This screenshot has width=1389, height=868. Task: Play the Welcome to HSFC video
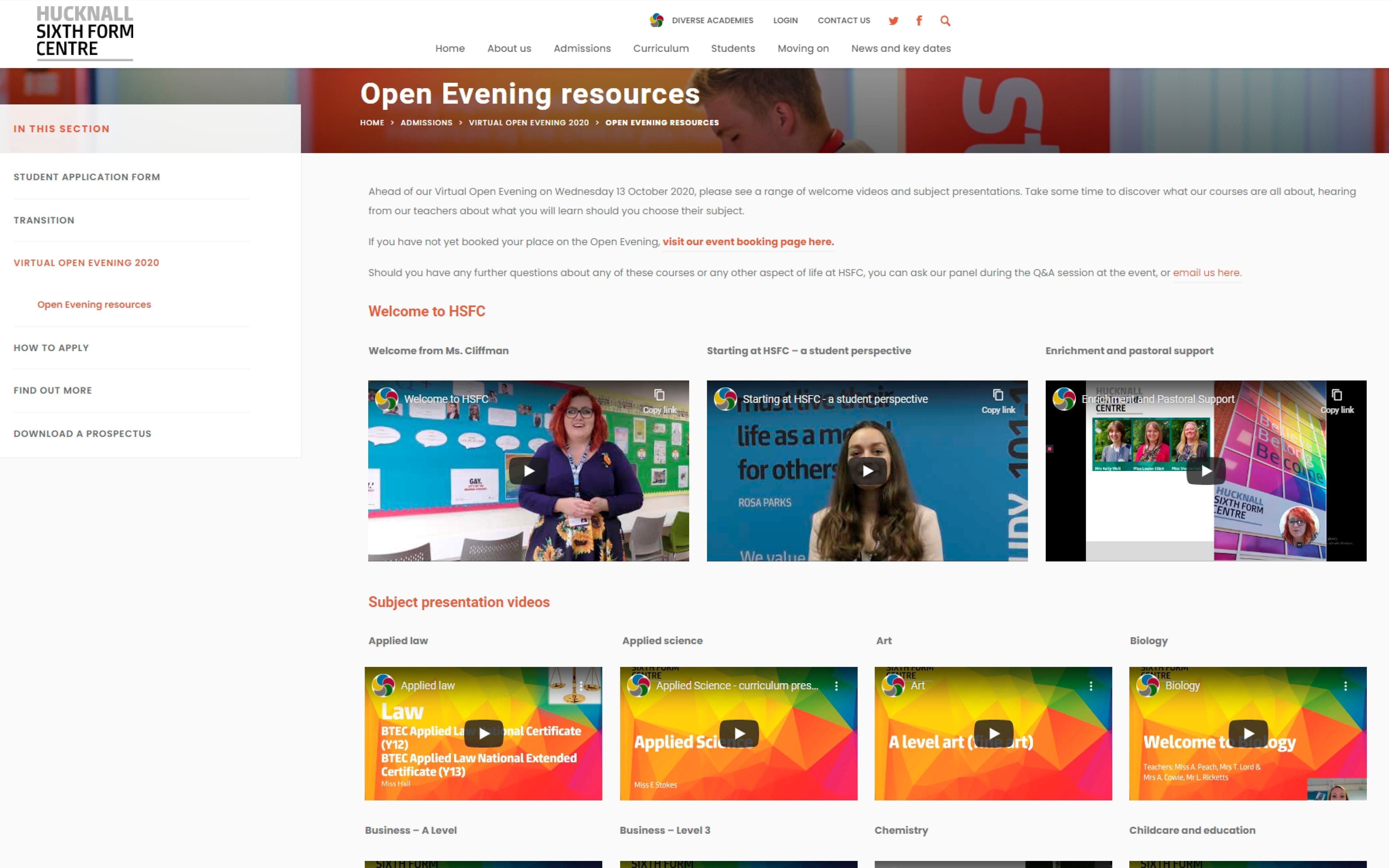pyautogui.click(x=528, y=471)
